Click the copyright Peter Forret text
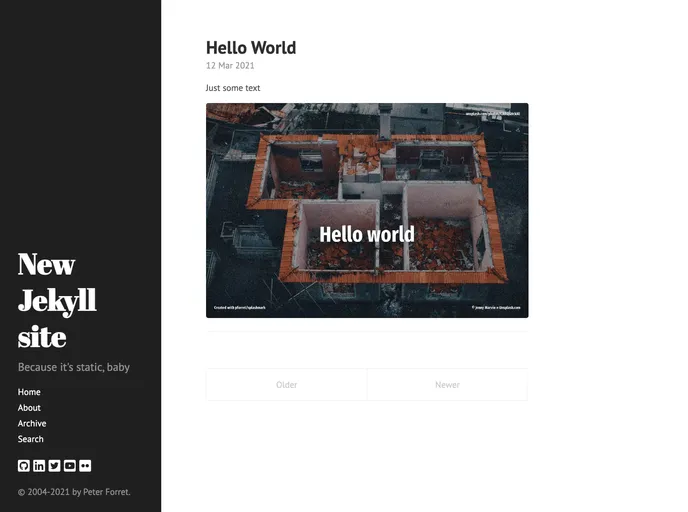Image resolution: width=688 pixels, height=512 pixels. pyautogui.click(x=74, y=492)
